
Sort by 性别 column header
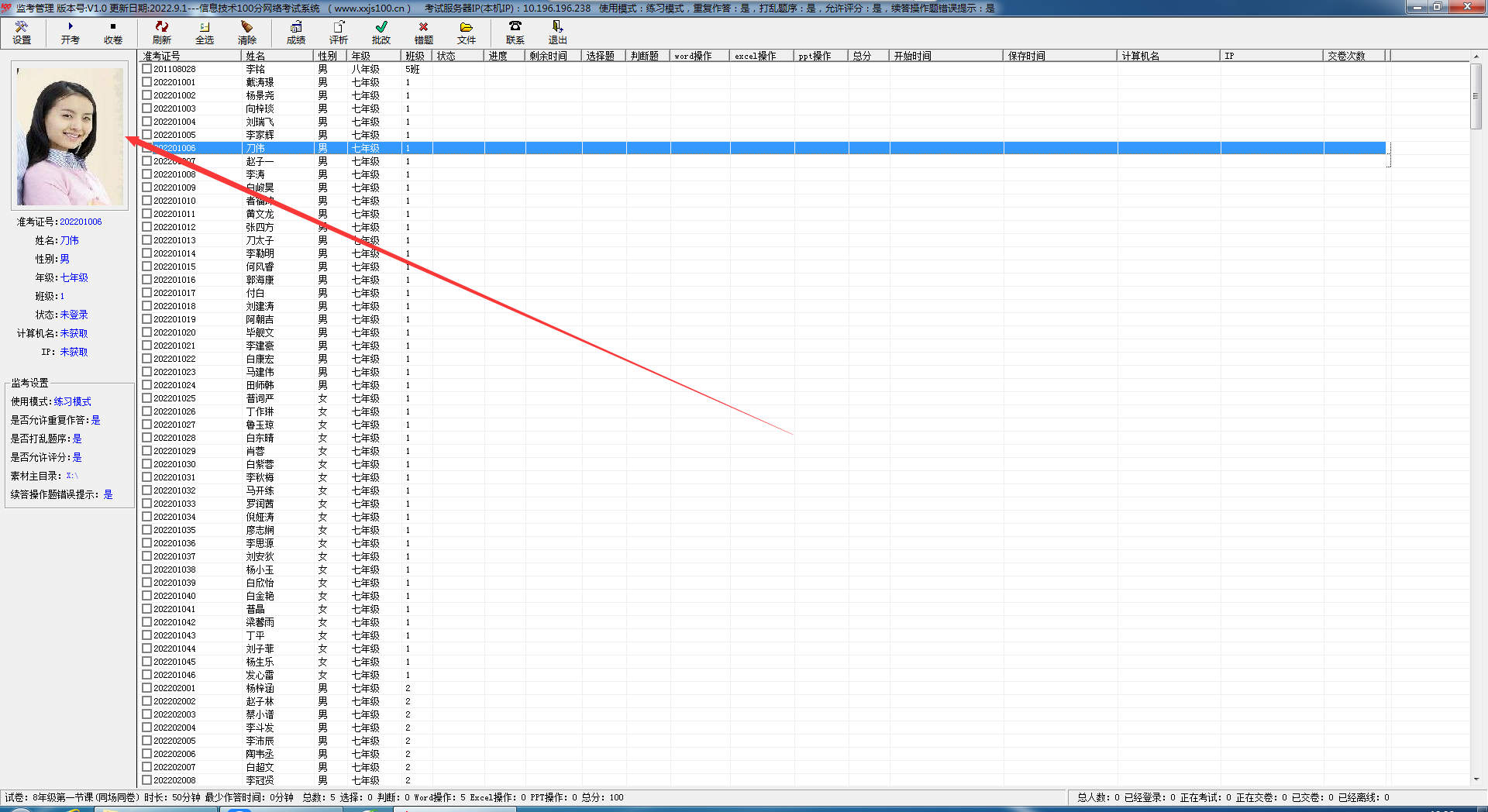pyautogui.click(x=331, y=56)
